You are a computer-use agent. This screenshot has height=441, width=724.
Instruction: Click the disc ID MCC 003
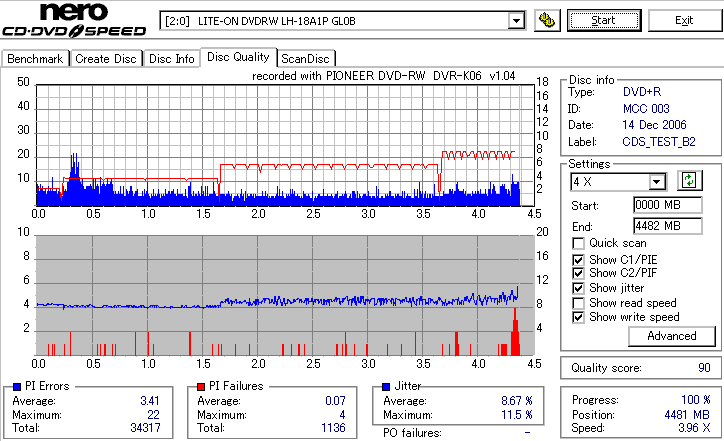[x=646, y=109]
